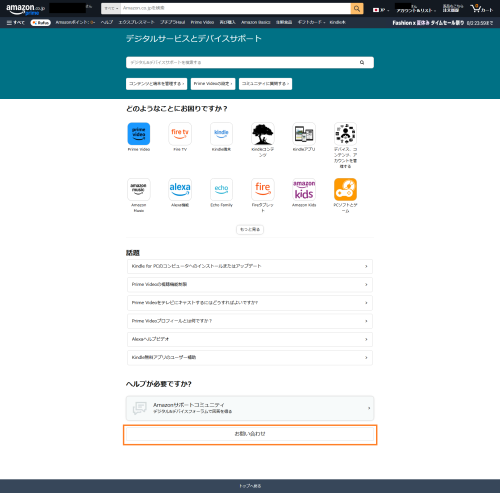
Task: Open Kindle free app accessibility topic
Action: pos(250,357)
